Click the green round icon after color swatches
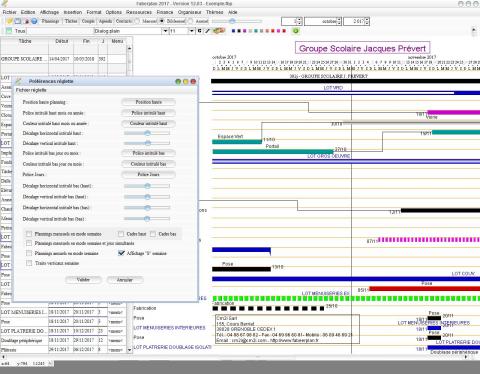This screenshot has height=374, width=480. pyautogui.click(x=295, y=31)
